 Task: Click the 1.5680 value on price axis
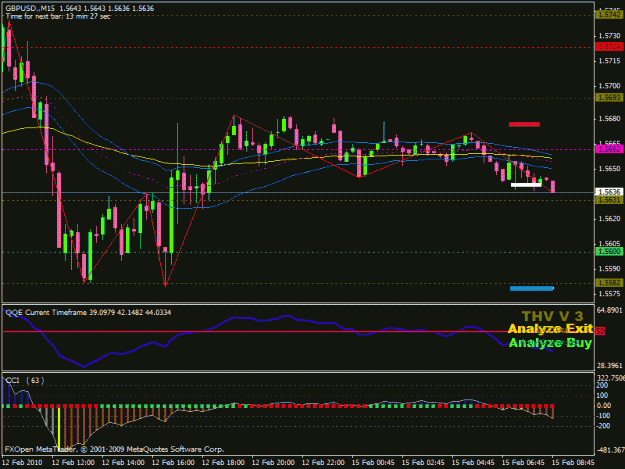coord(609,119)
